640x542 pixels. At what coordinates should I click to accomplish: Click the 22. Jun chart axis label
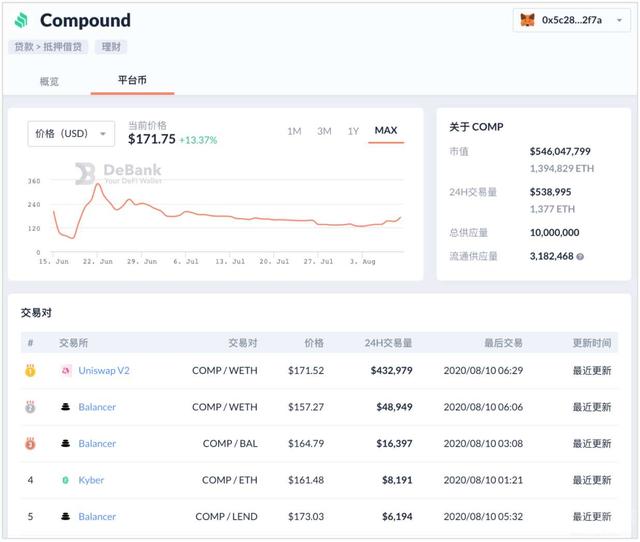(98, 261)
